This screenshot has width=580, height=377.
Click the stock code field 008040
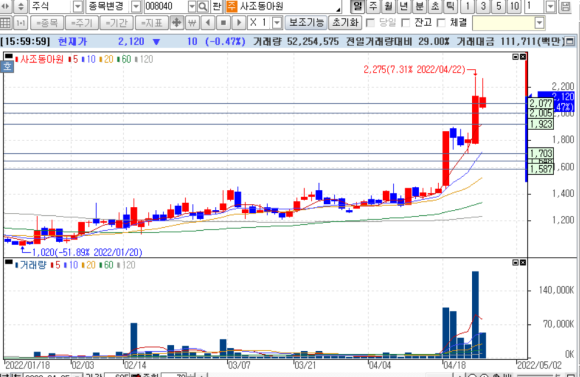coord(166,6)
